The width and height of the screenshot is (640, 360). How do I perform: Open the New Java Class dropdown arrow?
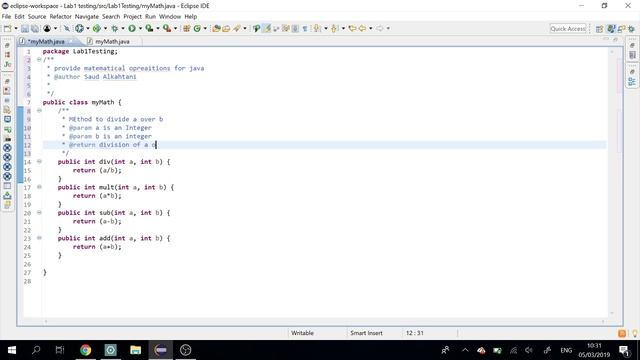205,28
